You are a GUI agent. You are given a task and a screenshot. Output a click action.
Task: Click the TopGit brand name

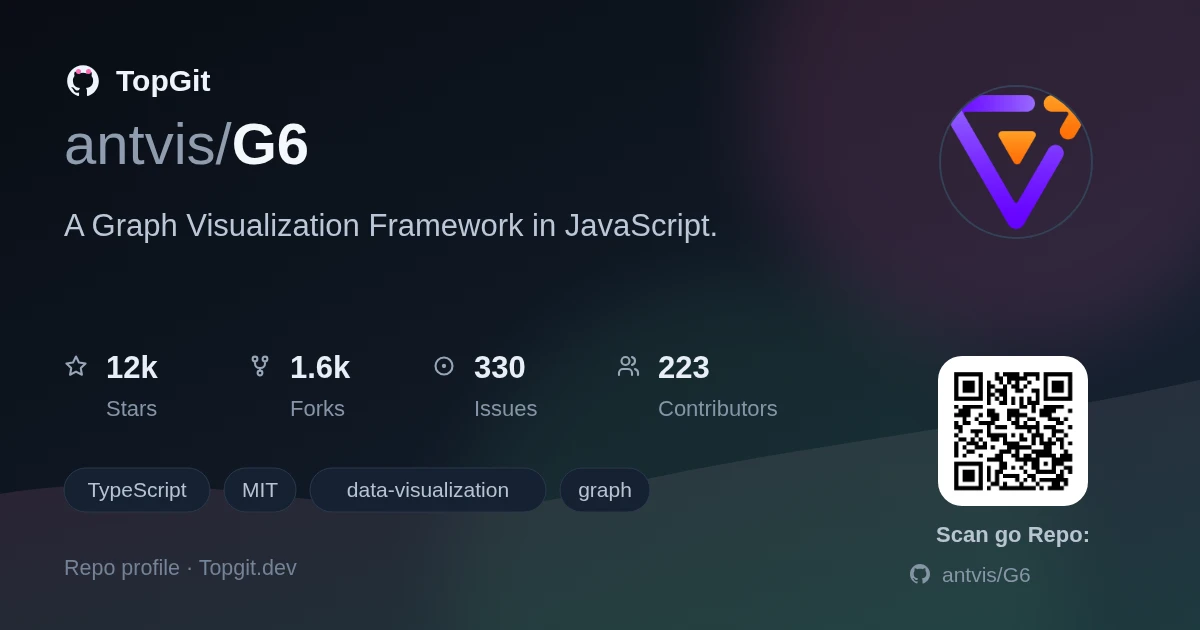coord(163,81)
